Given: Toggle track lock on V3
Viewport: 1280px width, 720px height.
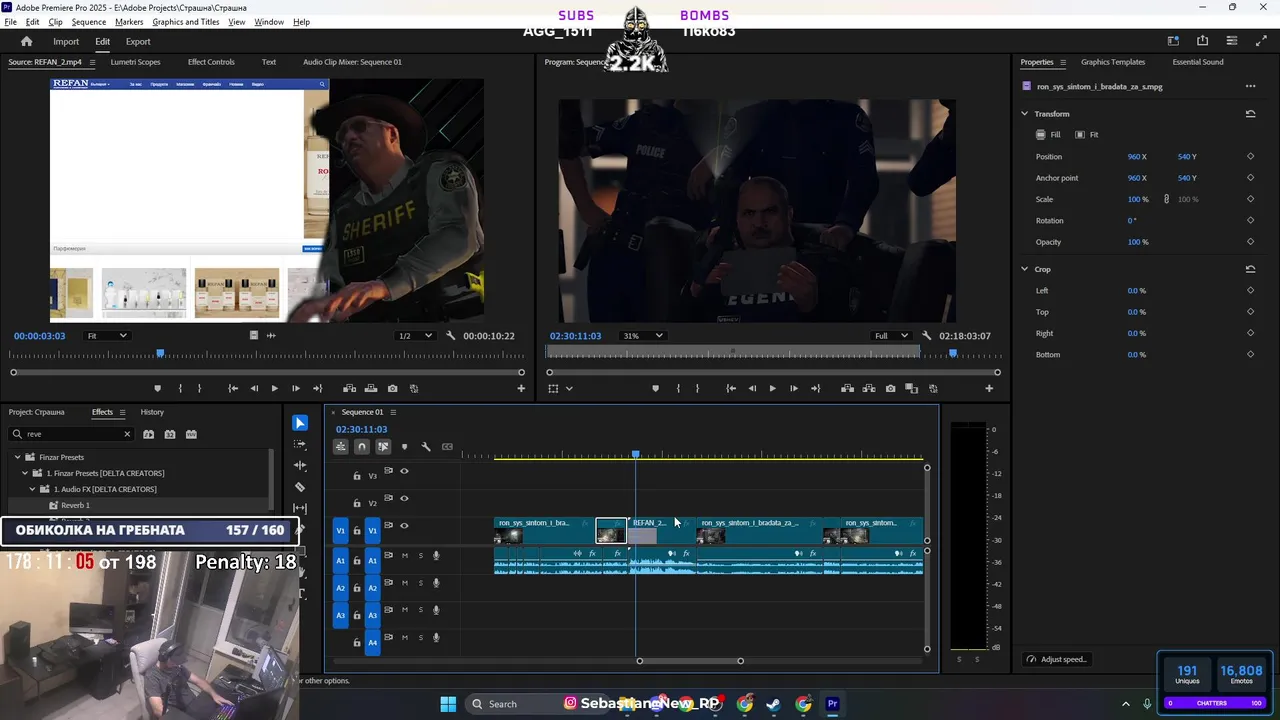Looking at the screenshot, I should point(357,476).
